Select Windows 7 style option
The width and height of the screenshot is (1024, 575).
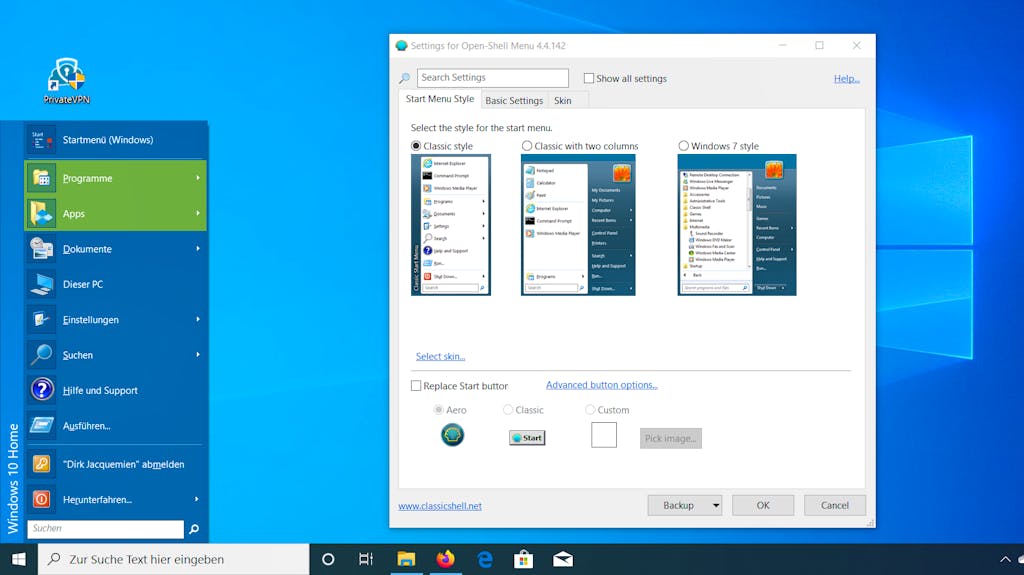pyautogui.click(x=683, y=146)
